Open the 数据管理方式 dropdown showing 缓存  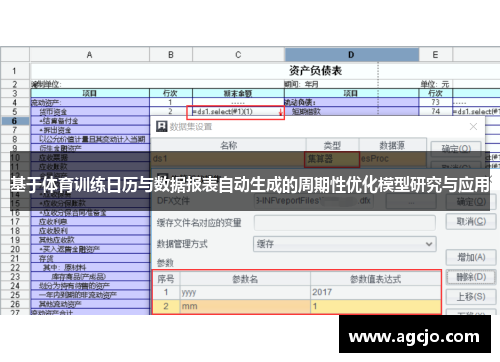(x=345, y=244)
